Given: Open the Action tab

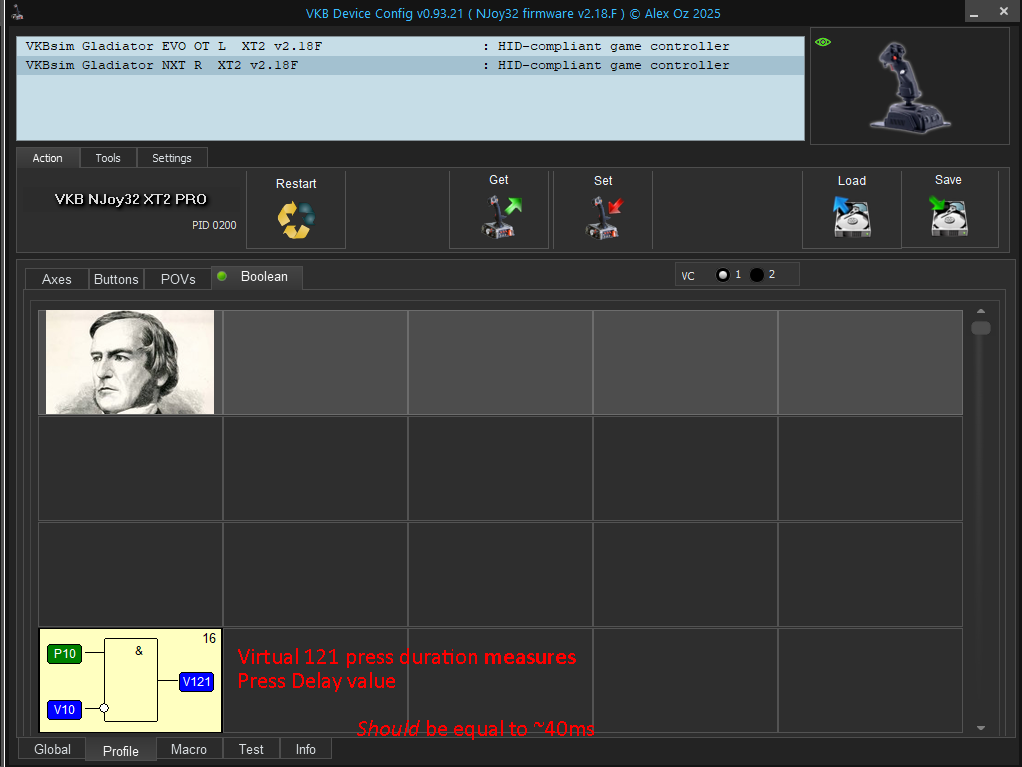Looking at the screenshot, I should tap(48, 158).
